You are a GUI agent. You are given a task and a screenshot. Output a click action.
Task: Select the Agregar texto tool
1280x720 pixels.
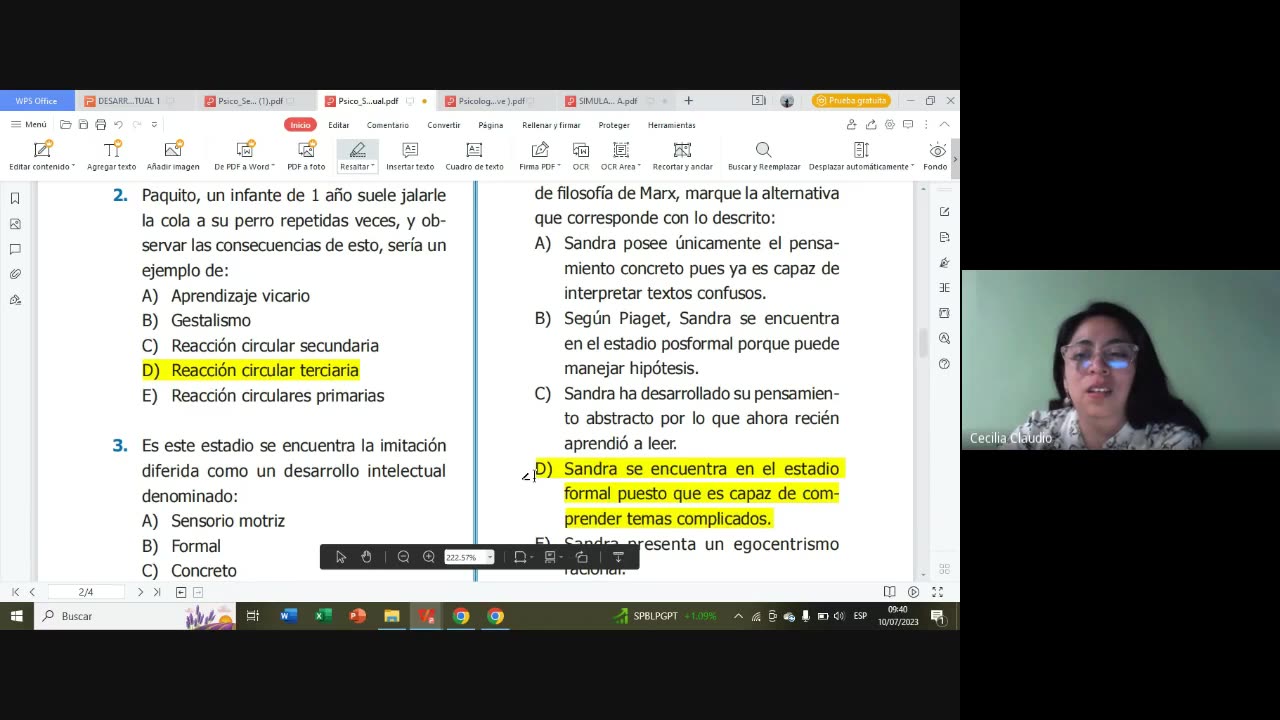111,156
